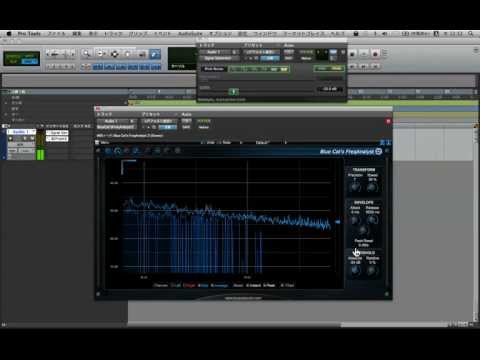Click the first blue icon in the FreqAnalyst toolbar

pos(108,151)
